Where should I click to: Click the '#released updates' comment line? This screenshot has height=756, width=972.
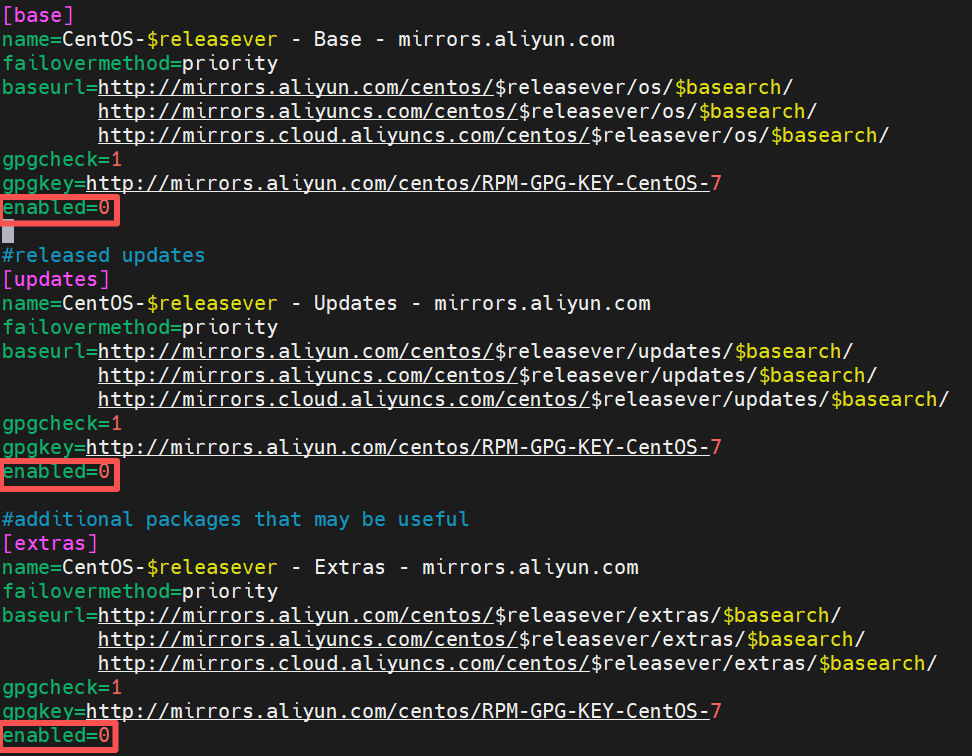[104, 255]
